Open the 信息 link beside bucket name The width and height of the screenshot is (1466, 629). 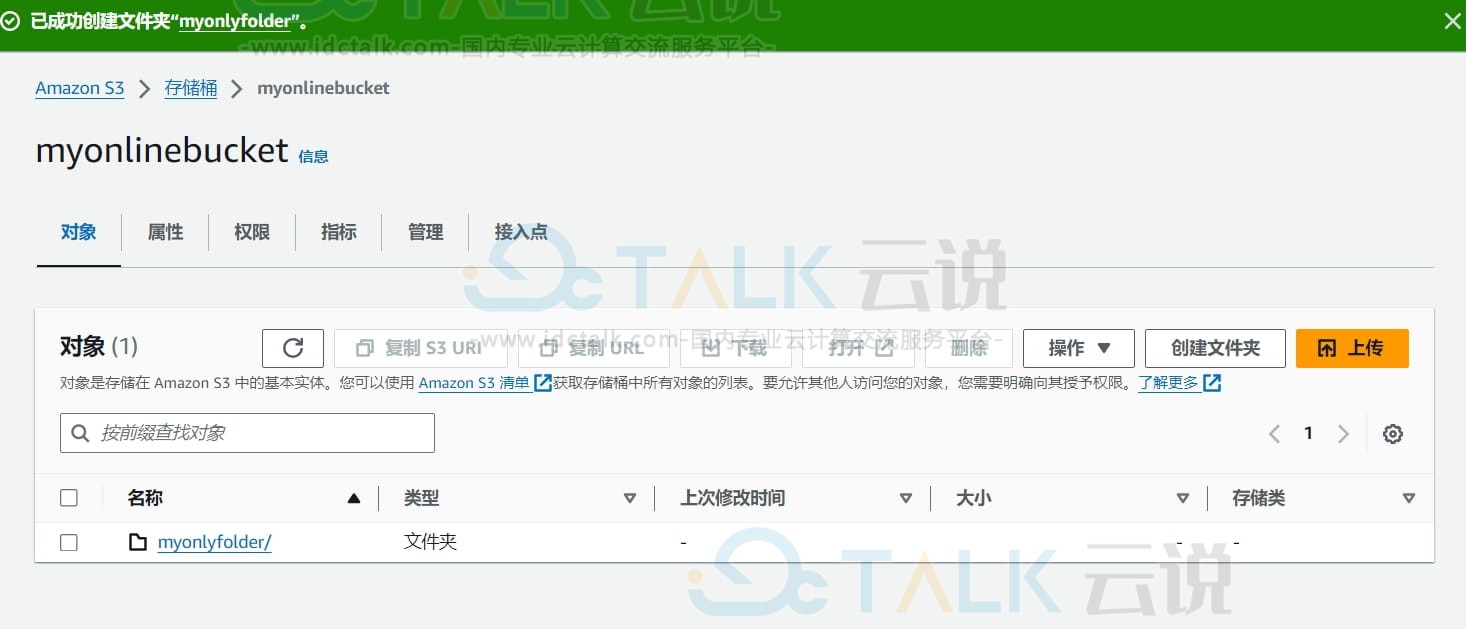tap(313, 156)
